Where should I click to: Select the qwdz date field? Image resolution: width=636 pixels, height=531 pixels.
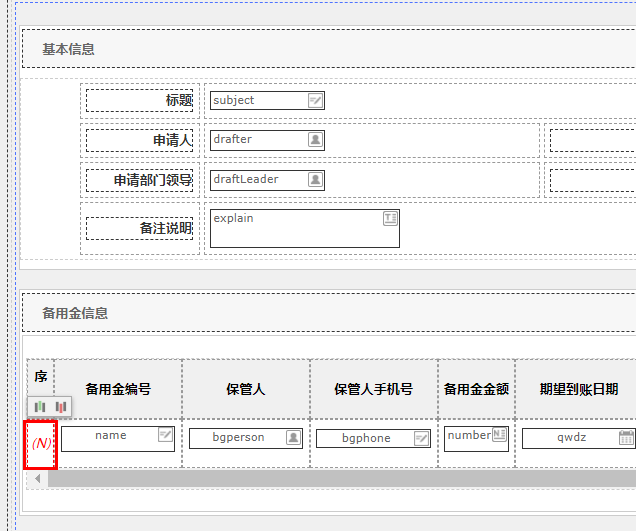pyautogui.click(x=579, y=439)
